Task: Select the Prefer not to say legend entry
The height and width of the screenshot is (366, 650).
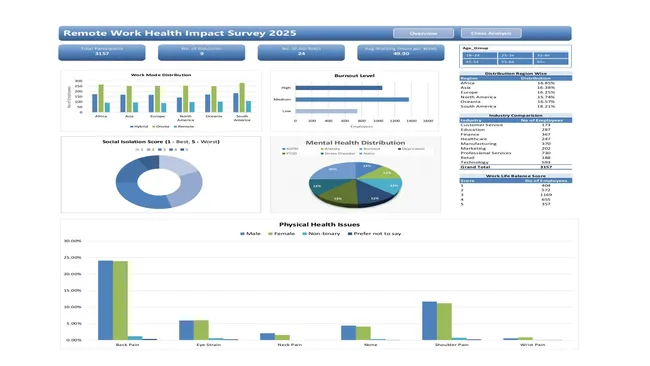Action: pos(374,234)
